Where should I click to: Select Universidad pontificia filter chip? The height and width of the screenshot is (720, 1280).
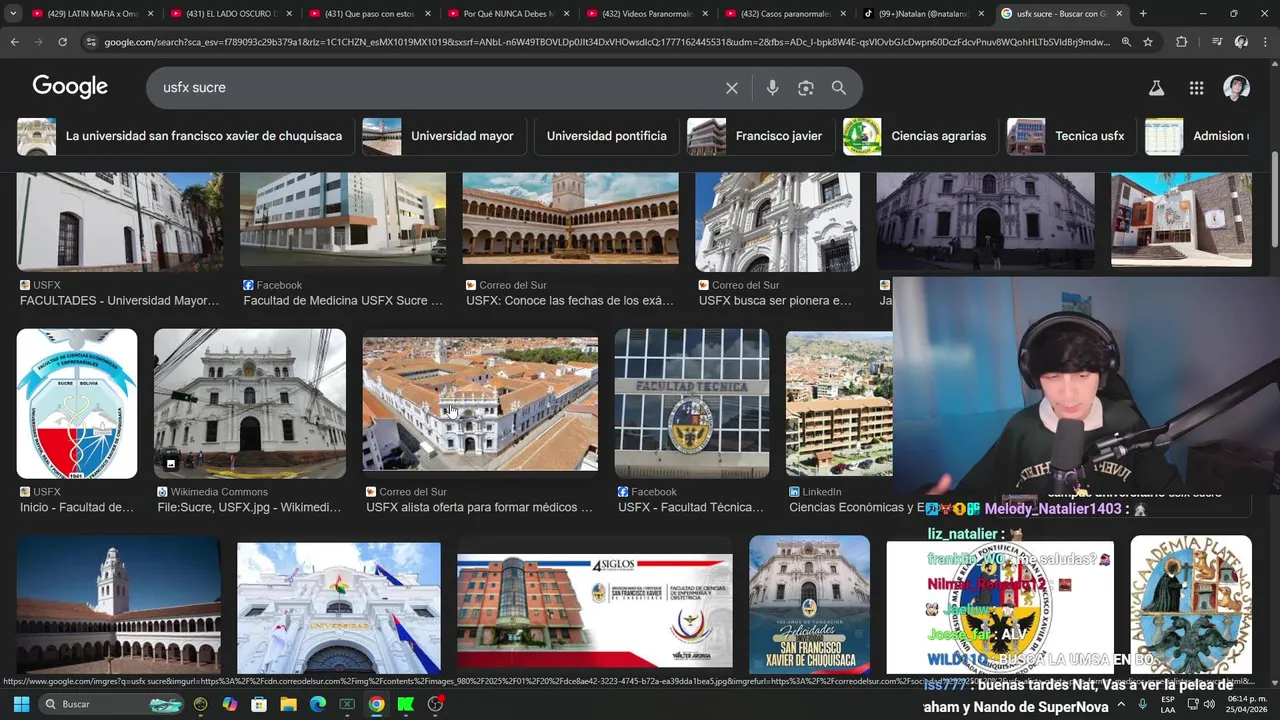[606, 136]
